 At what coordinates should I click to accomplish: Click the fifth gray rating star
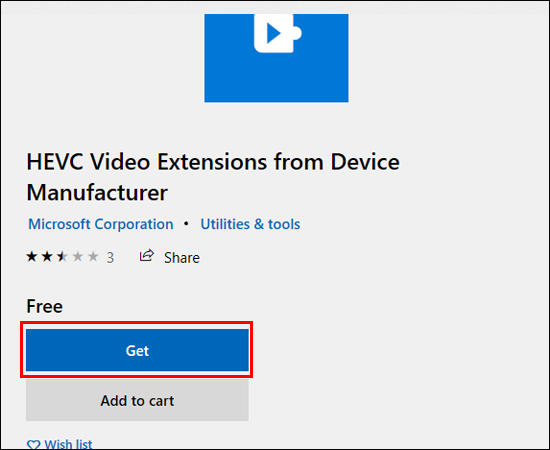coord(93,257)
